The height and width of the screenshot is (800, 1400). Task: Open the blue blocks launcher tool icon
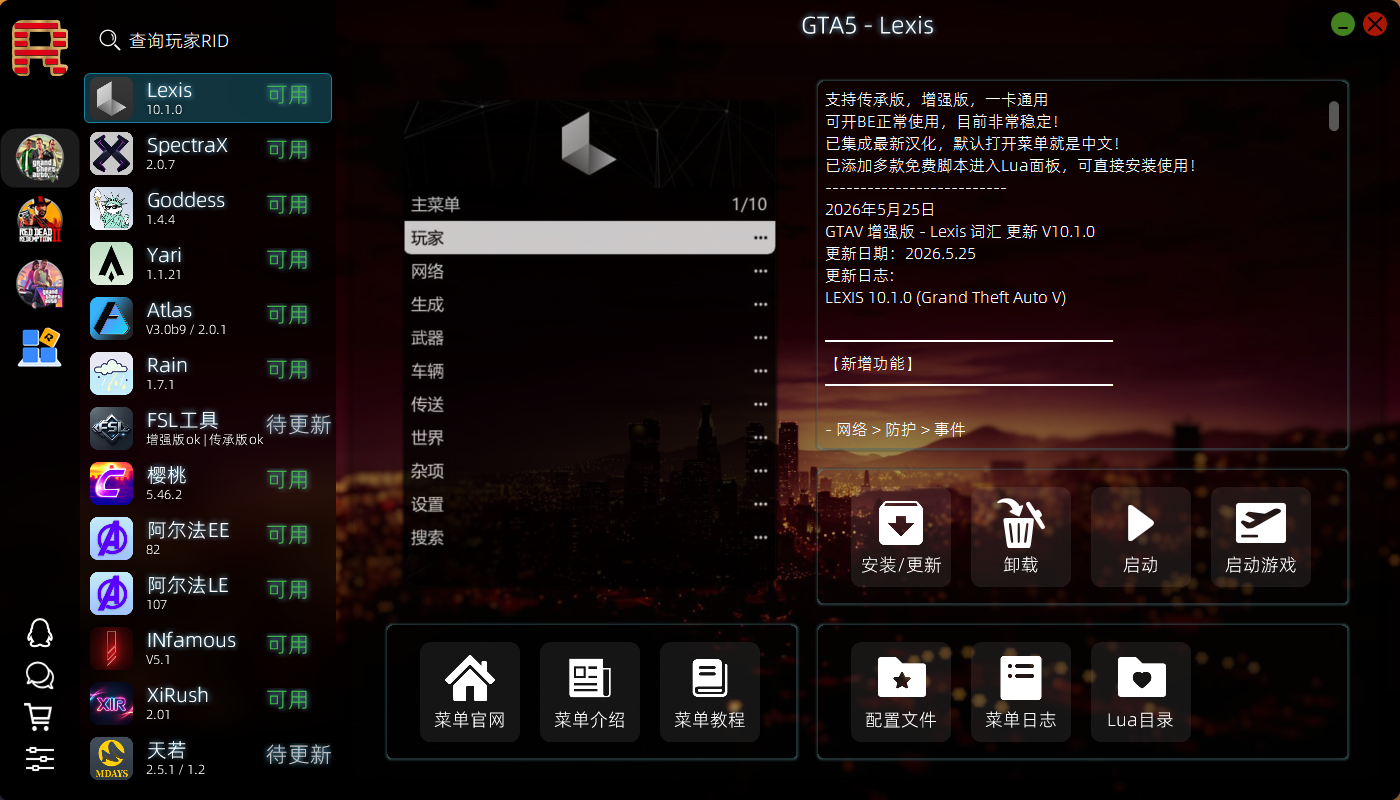point(40,346)
